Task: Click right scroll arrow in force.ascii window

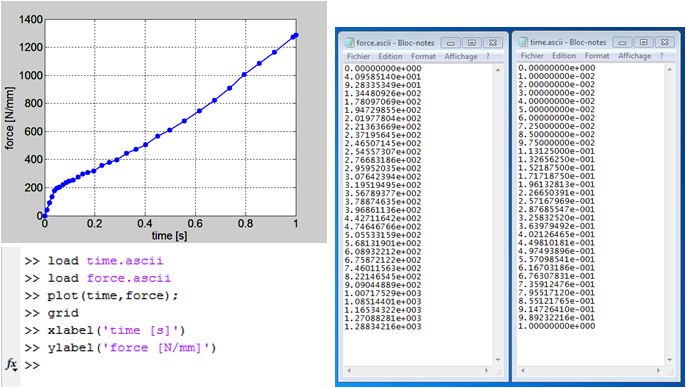Action: click(486, 371)
